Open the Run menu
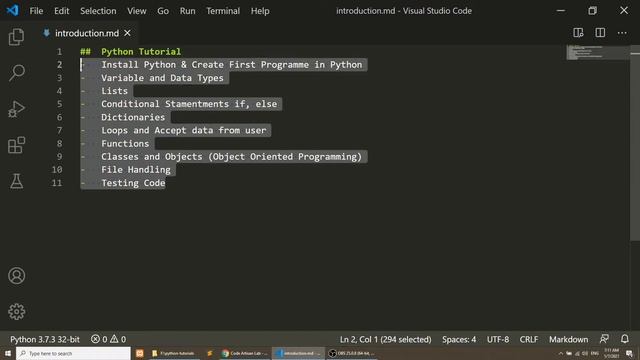Viewport: 640px width, 360px height. [187, 11]
